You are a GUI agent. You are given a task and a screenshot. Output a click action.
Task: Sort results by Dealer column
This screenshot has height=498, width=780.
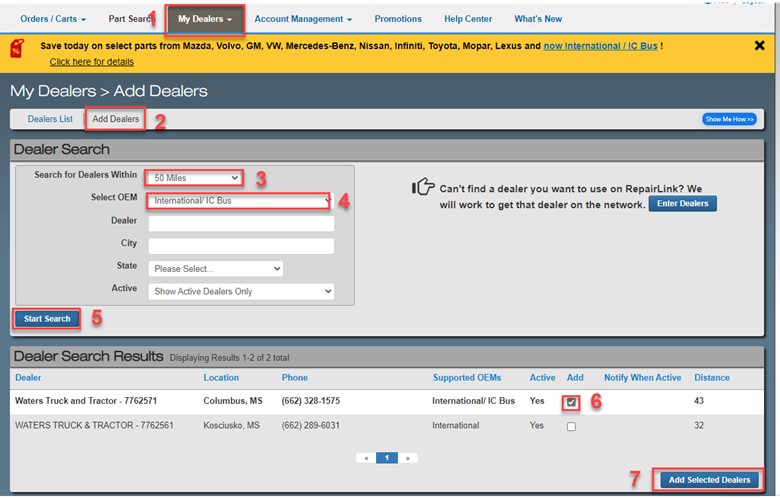point(28,378)
